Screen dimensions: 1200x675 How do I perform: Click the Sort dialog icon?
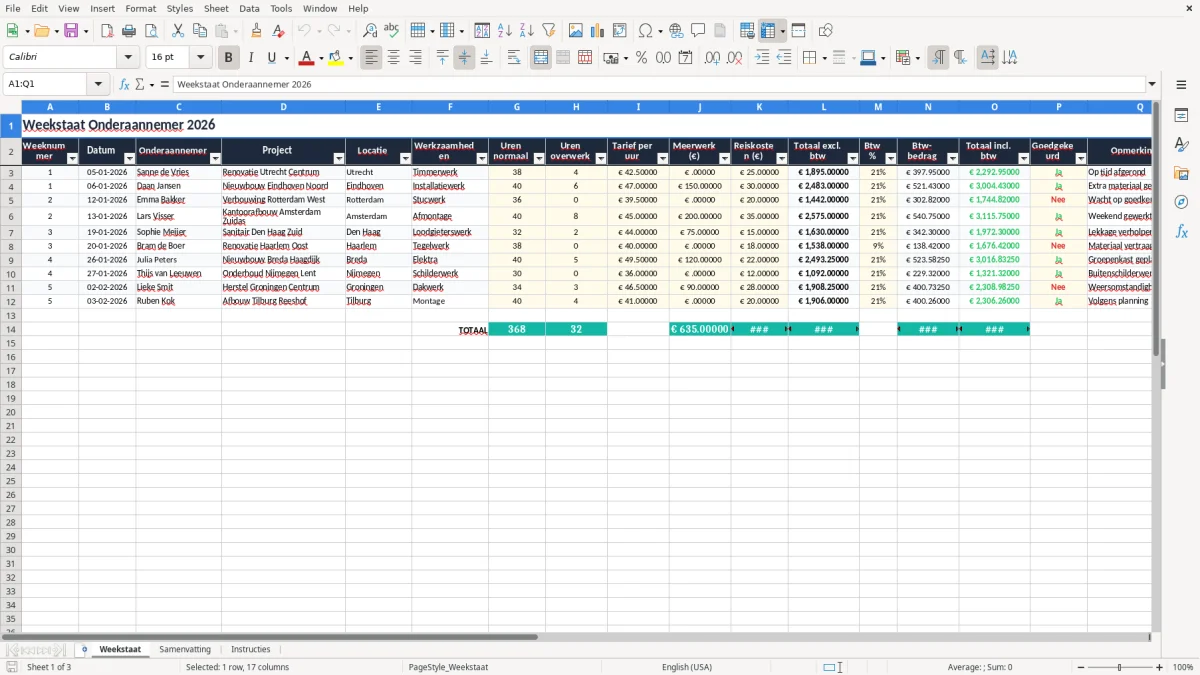pyautogui.click(x=482, y=31)
